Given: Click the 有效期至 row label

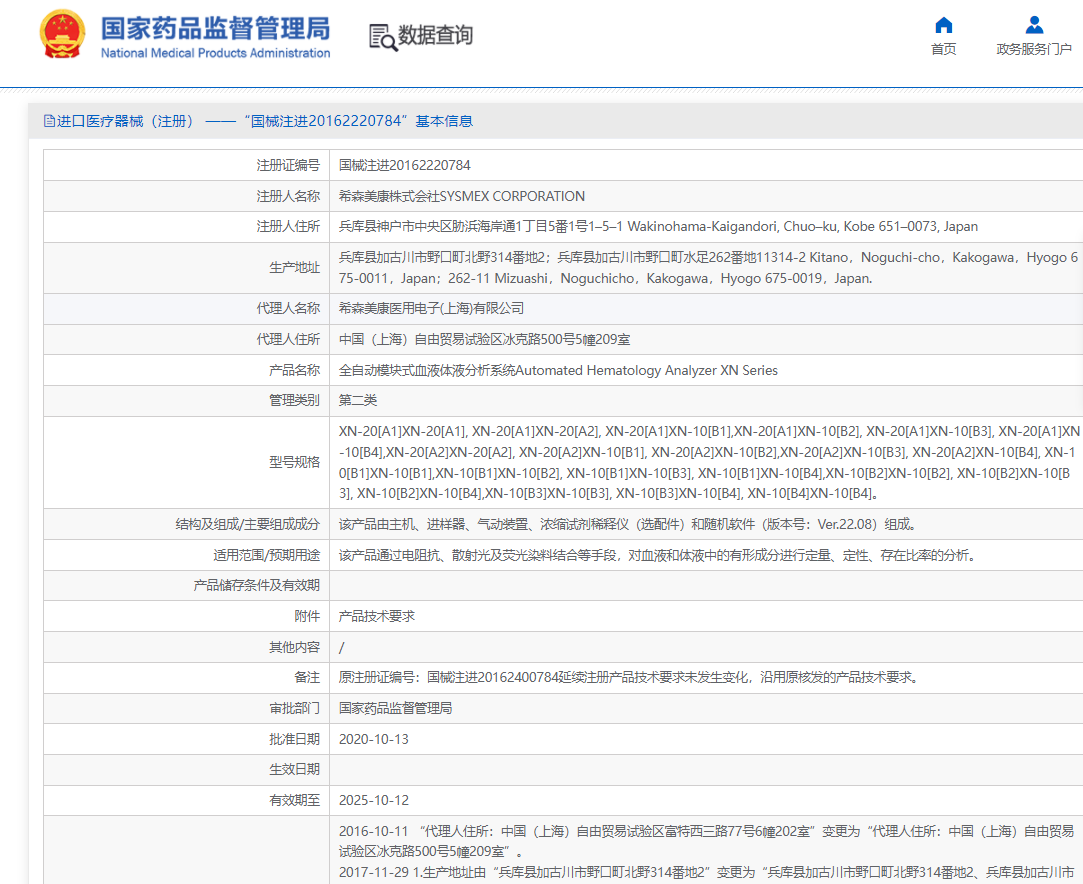Looking at the screenshot, I should point(294,800).
